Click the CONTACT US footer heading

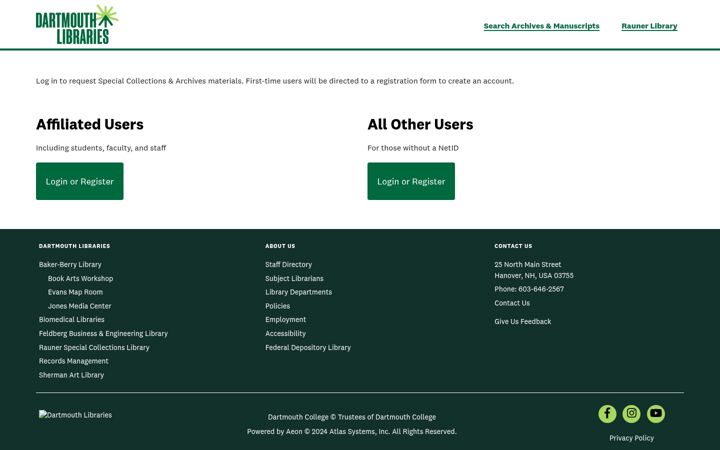pos(513,246)
